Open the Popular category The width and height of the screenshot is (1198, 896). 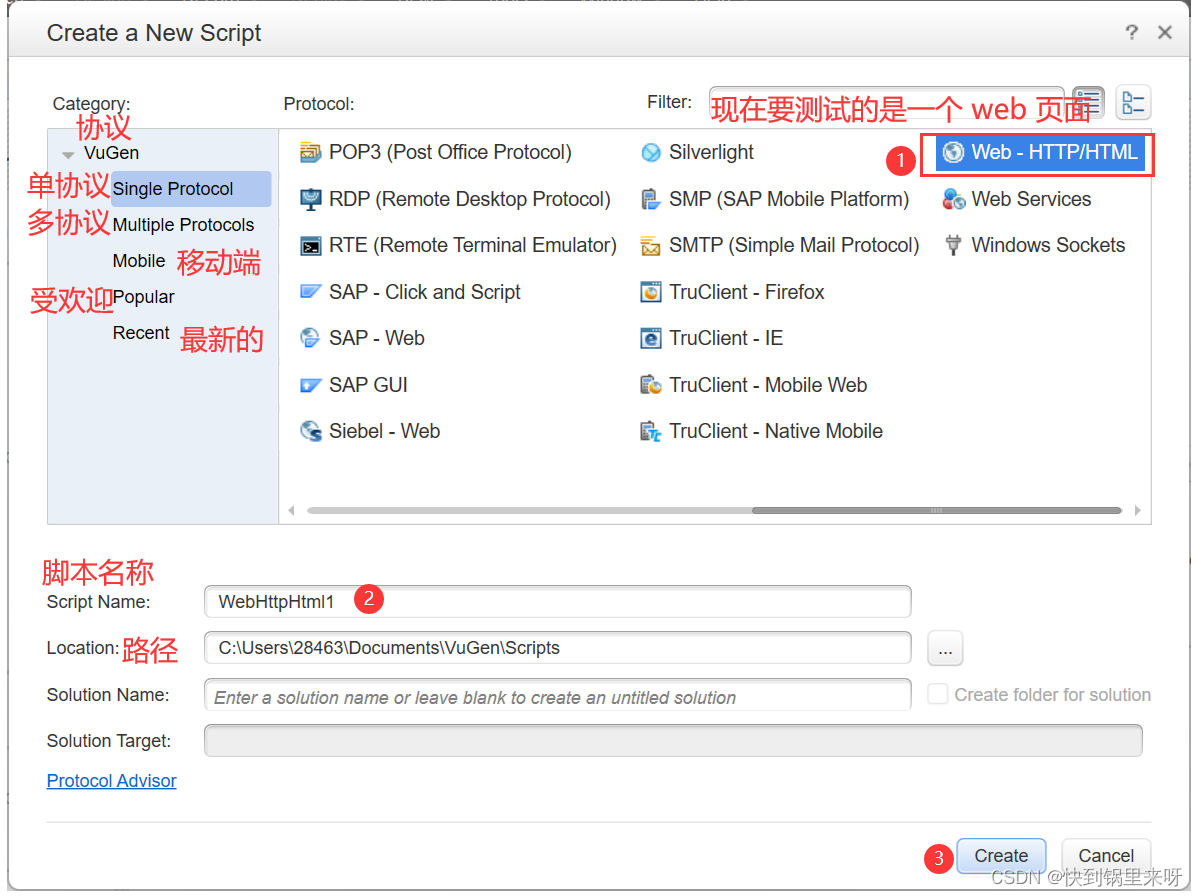(x=144, y=297)
